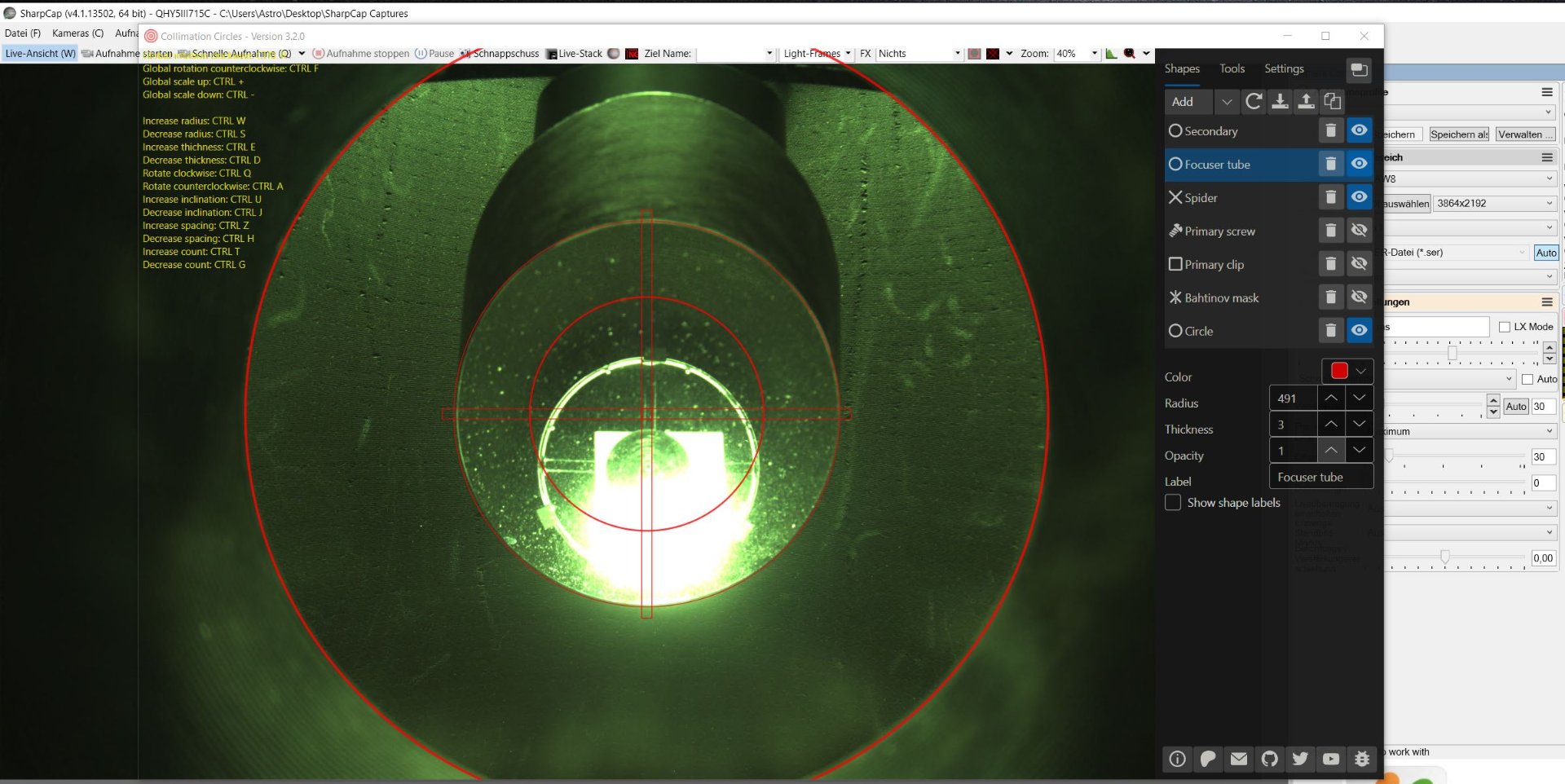Viewport: 1565px width, 784px height.
Task: Enable Show shape labels checkbox
Action: coord(1173,503)
